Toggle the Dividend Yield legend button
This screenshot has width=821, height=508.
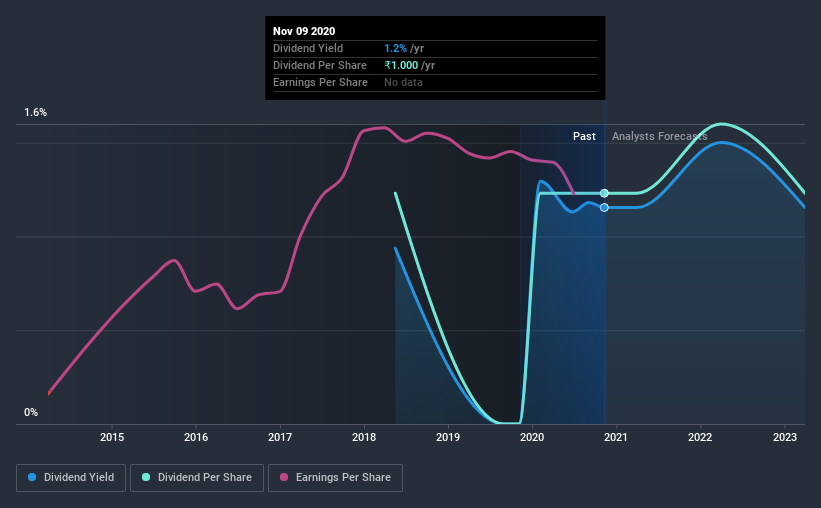[x=71, y=478]
